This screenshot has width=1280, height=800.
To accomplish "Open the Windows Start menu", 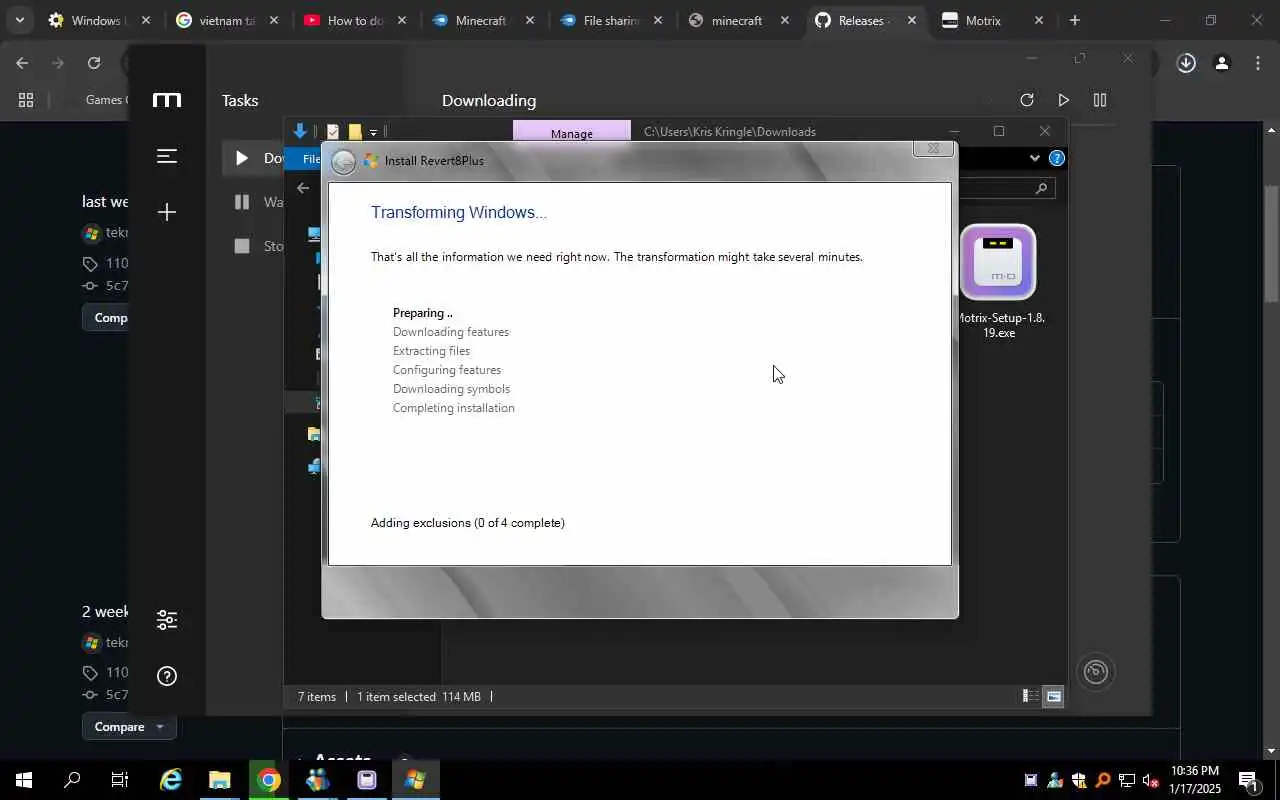I will pyautogui.click(x=23, y=780).
